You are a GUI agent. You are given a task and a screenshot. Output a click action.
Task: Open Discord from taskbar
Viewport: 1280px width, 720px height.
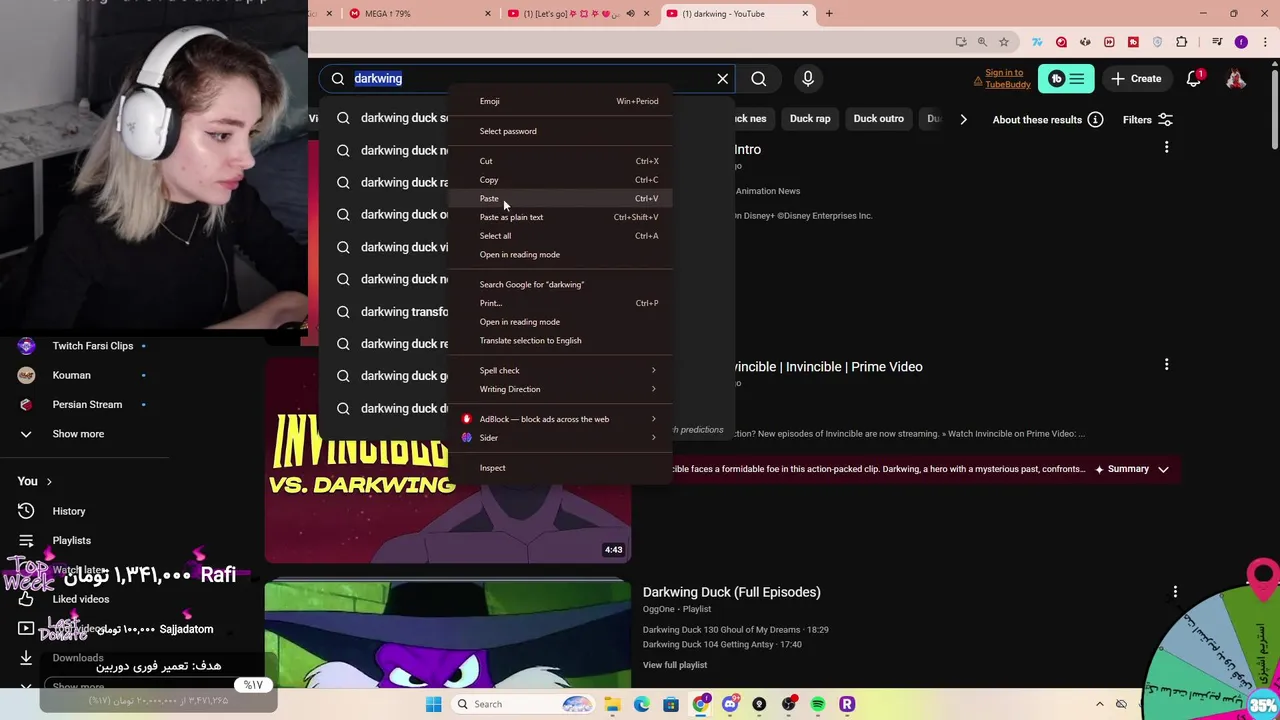[730, 704]
